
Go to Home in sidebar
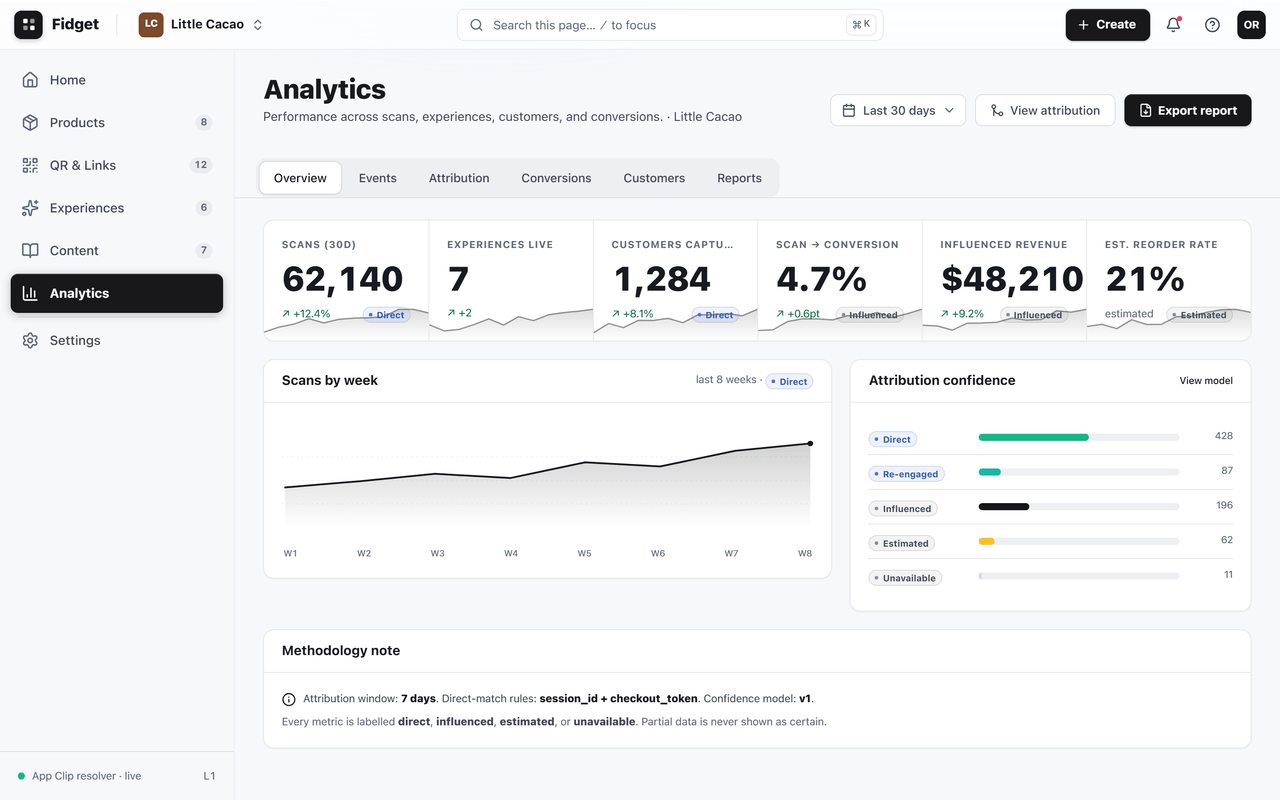coord(117,80)
